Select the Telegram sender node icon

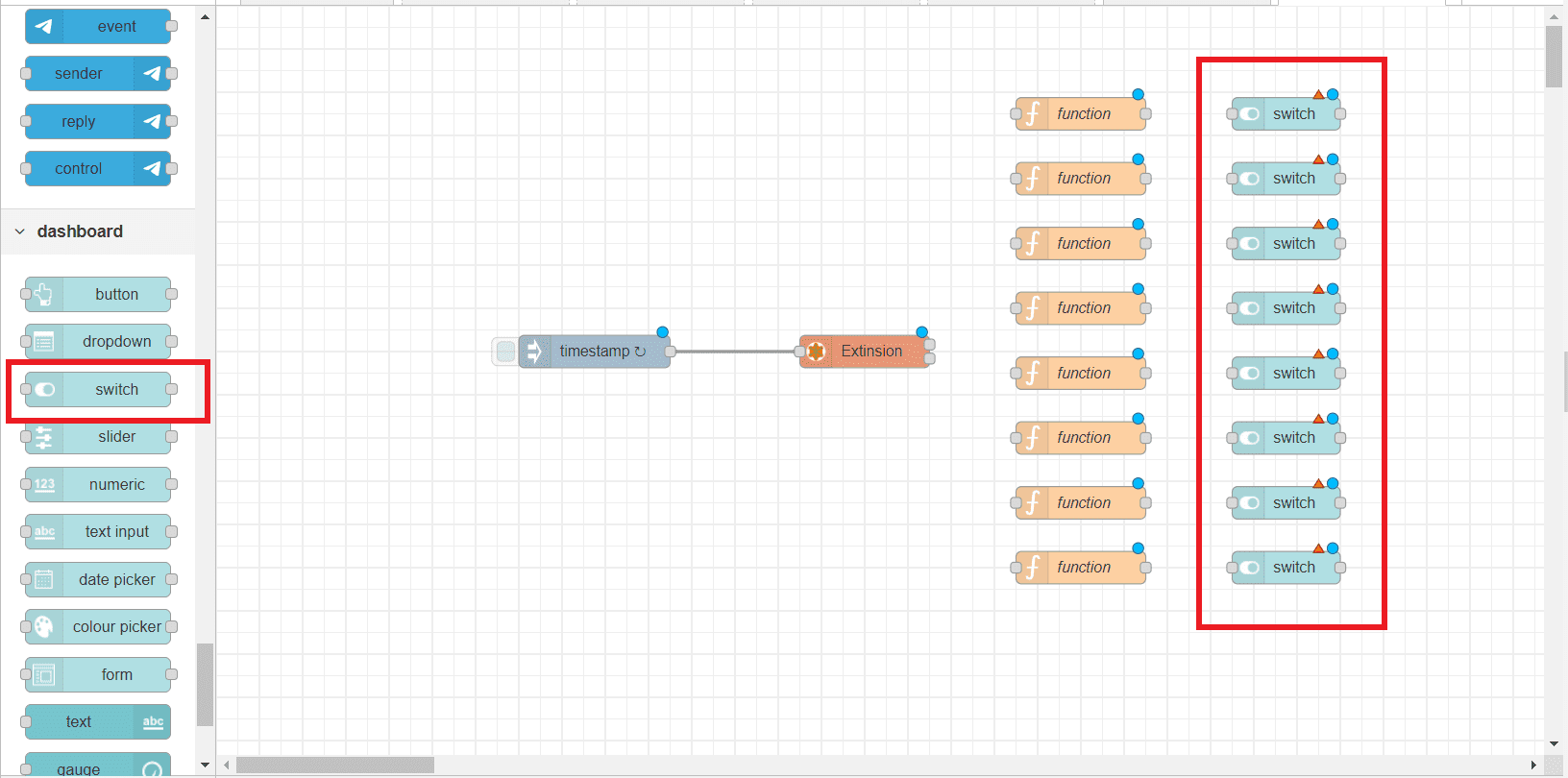coord(152,74)
